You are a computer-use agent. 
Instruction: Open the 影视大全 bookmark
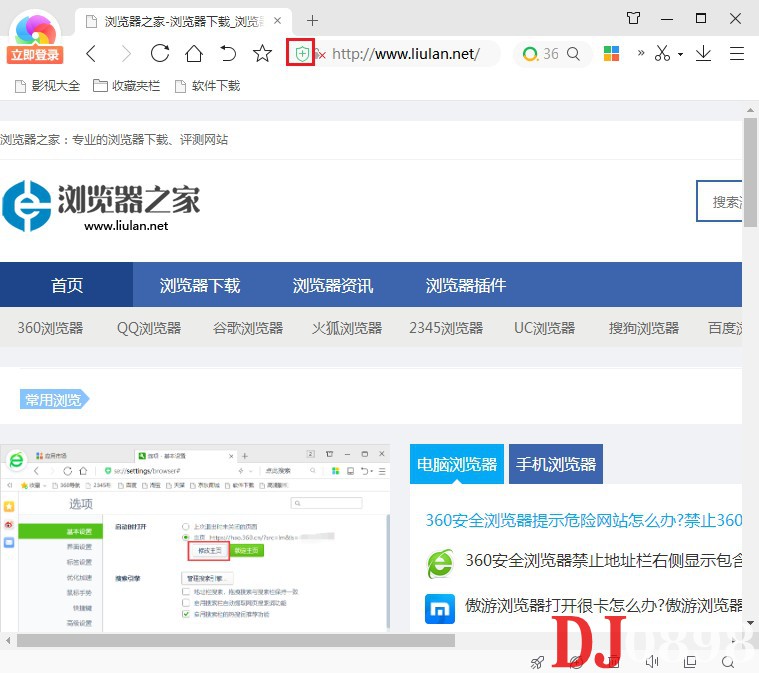[47, 86]
